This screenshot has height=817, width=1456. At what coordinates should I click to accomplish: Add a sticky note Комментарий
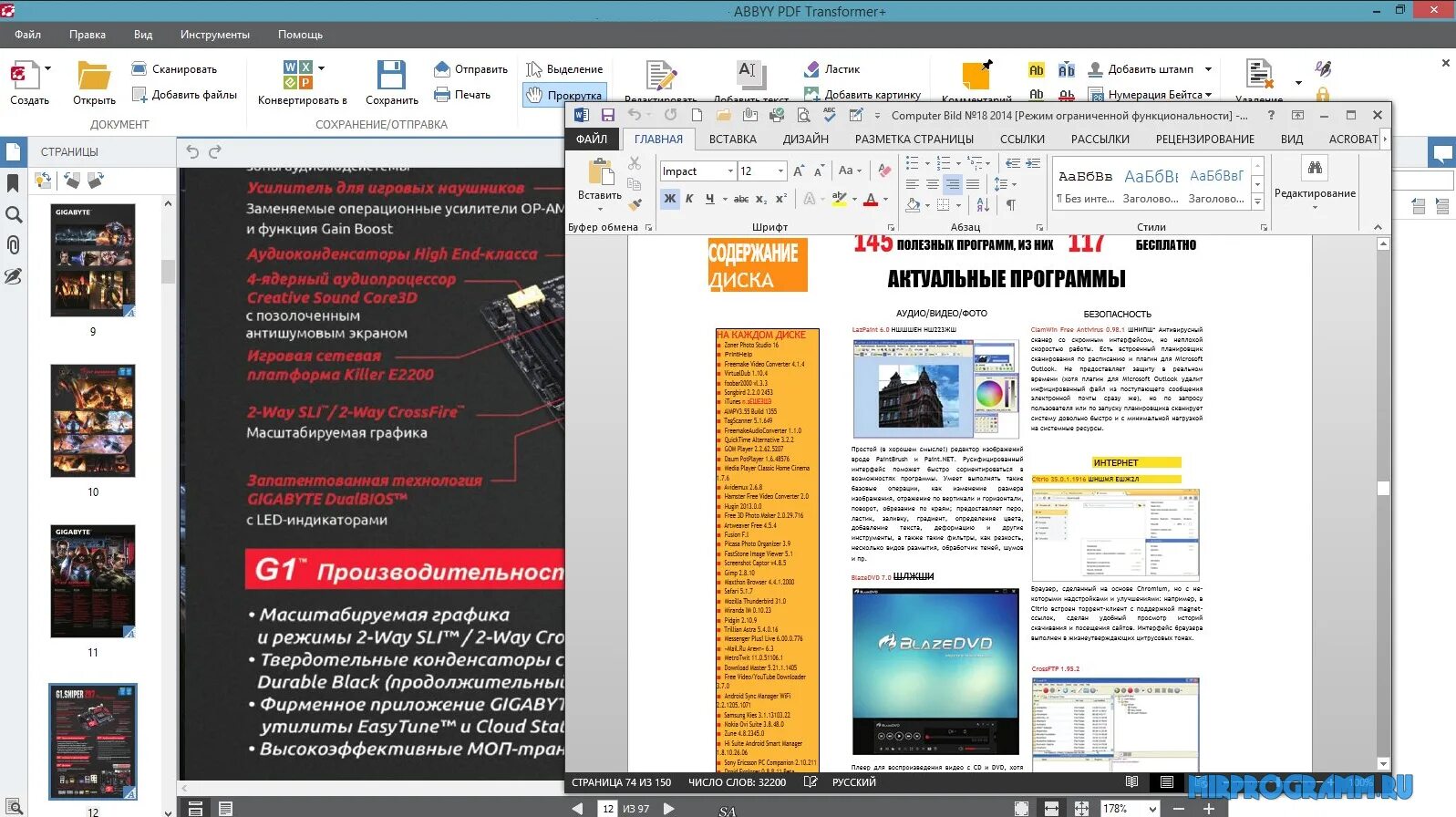pos(976,75)
